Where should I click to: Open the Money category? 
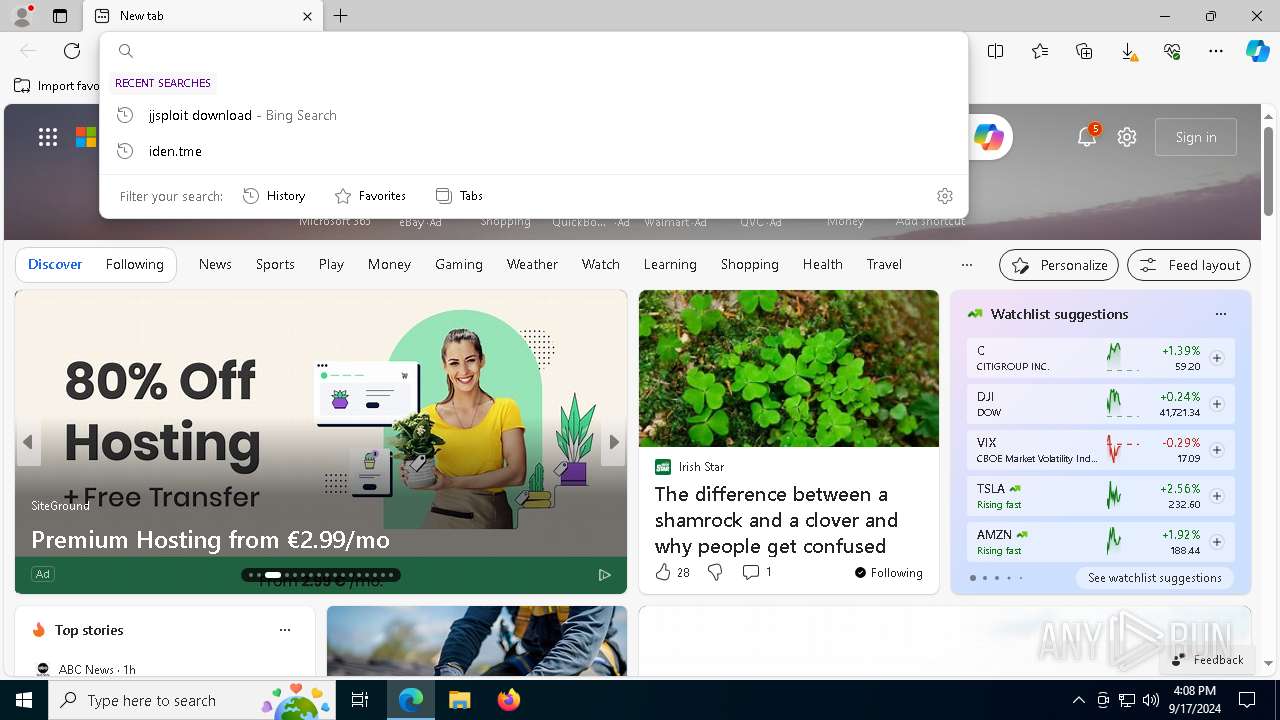click(389, 264)
